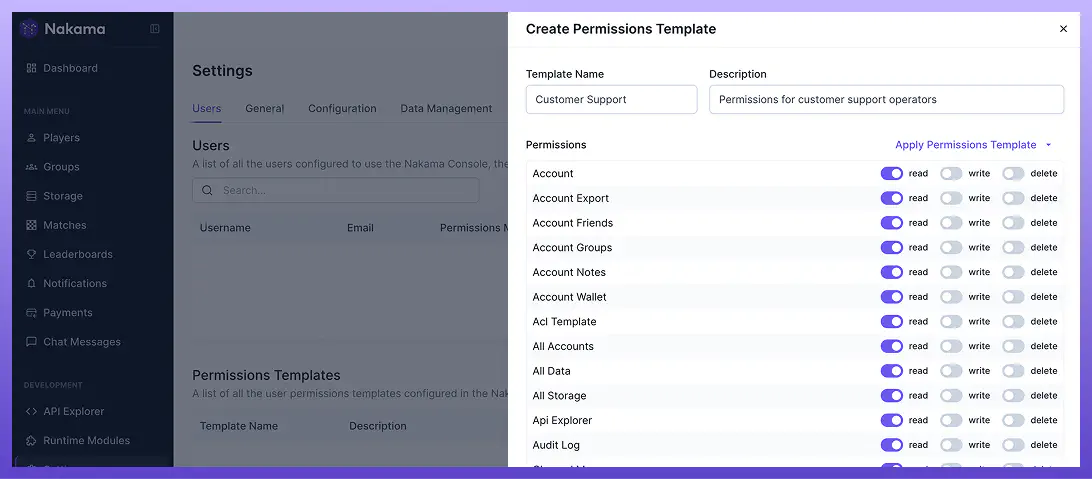Viewport: 1092px width, 479px height.
Task: Enable write toggle for Account Friends
Action: click(951, 223)
